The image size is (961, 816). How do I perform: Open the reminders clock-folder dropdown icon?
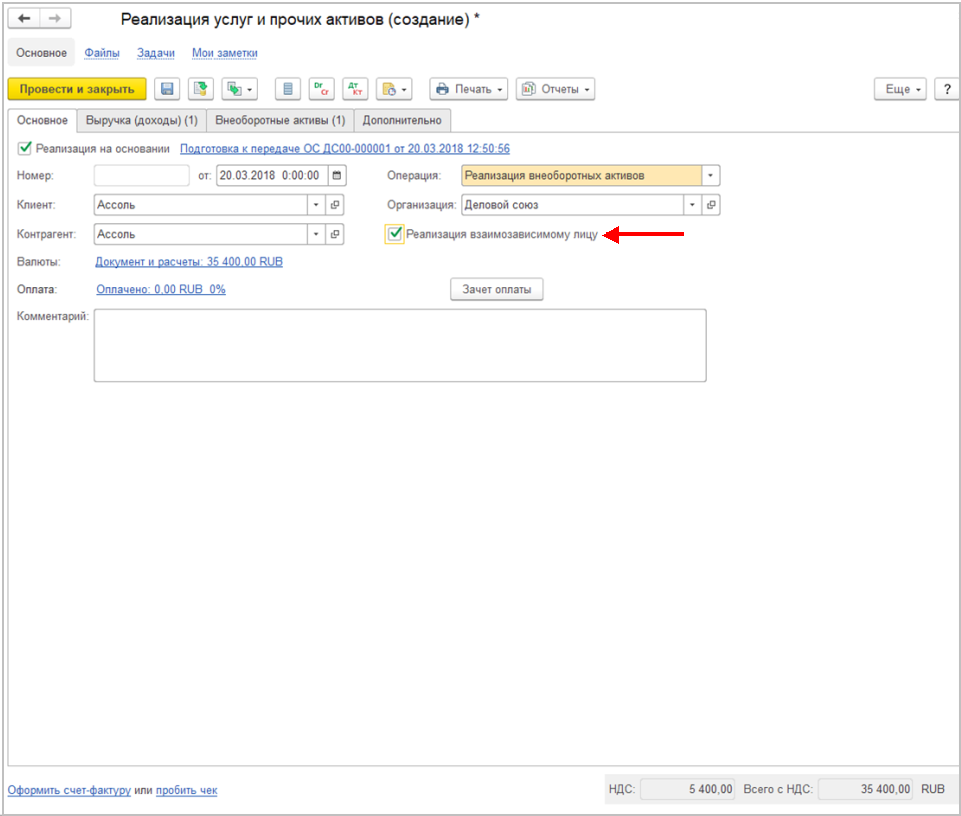click(394, 89)
